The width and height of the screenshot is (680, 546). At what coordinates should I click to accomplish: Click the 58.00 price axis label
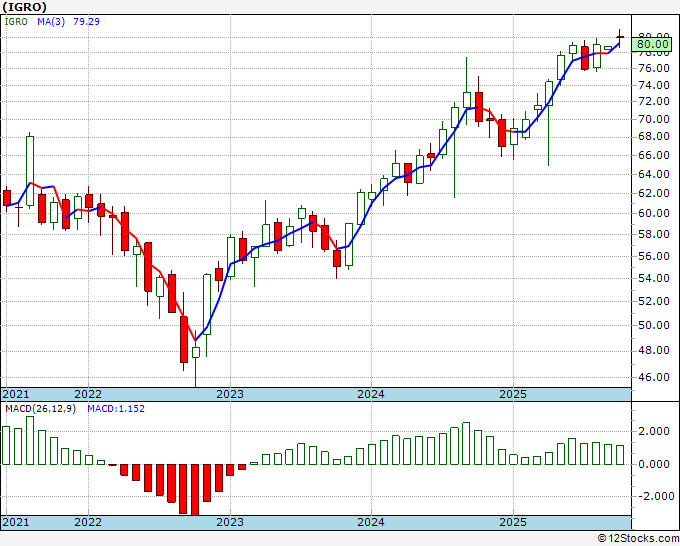pos(654,234)
